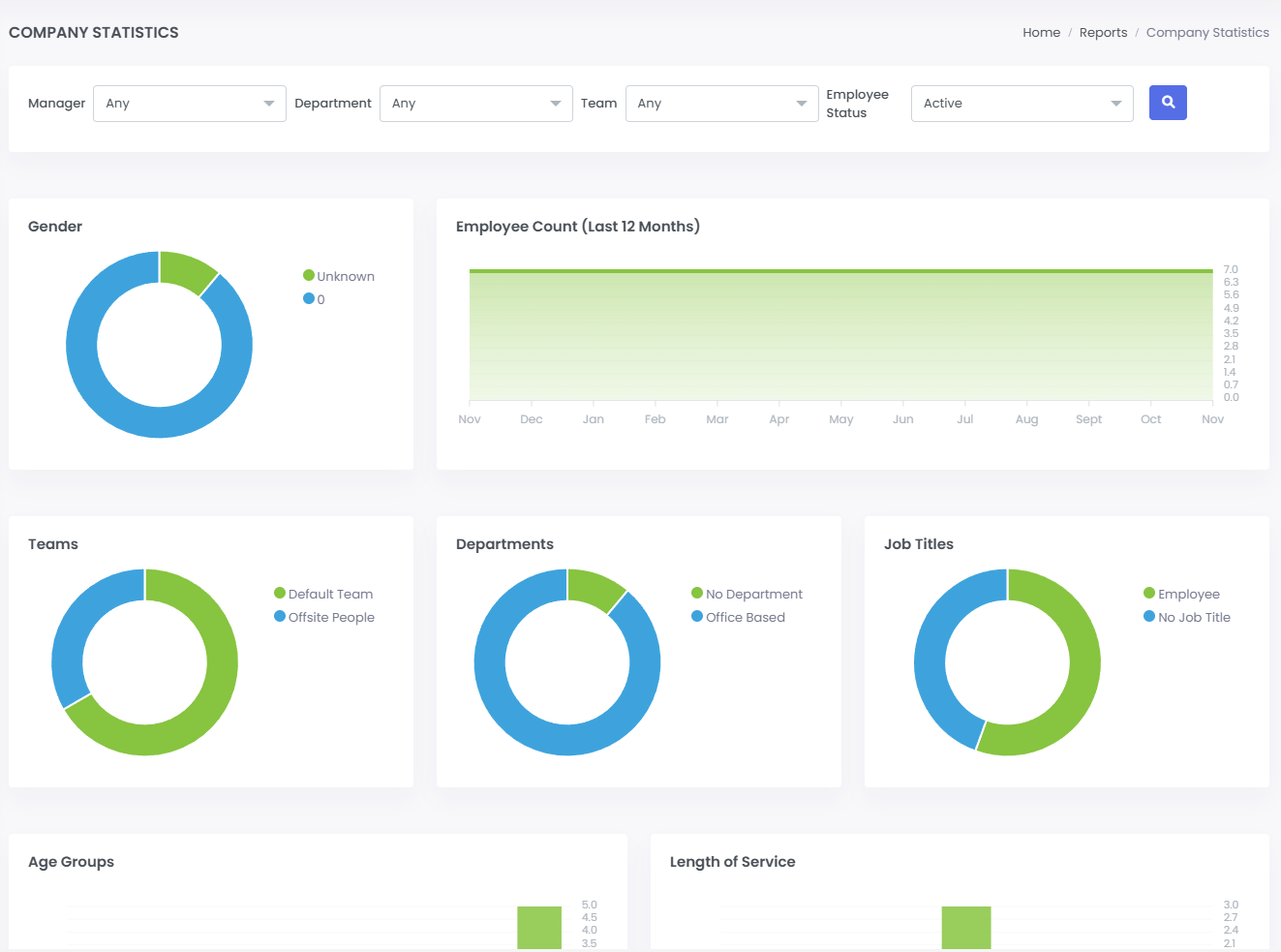1281x952 pixels.
Task: Navigate to Home via the breadcrumb
Action: click(x=1041, y=32)
